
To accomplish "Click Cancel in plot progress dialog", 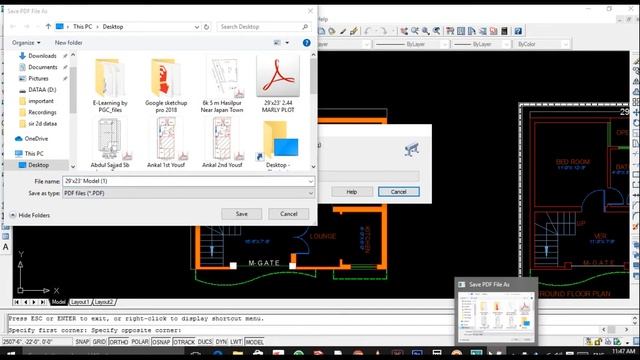I will click(398, 192).
